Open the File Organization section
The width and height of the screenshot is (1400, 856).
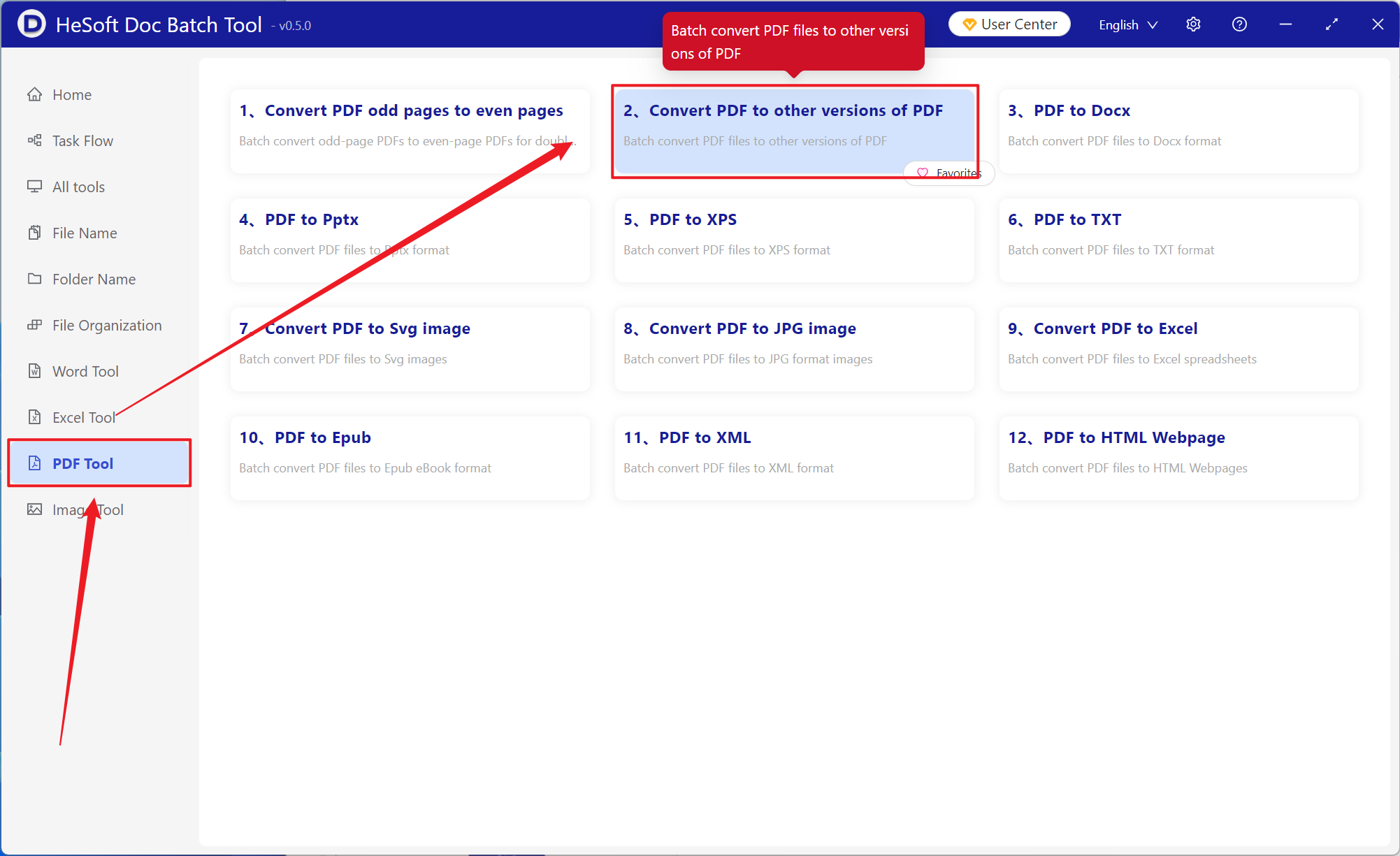click(x=98, y=325)
